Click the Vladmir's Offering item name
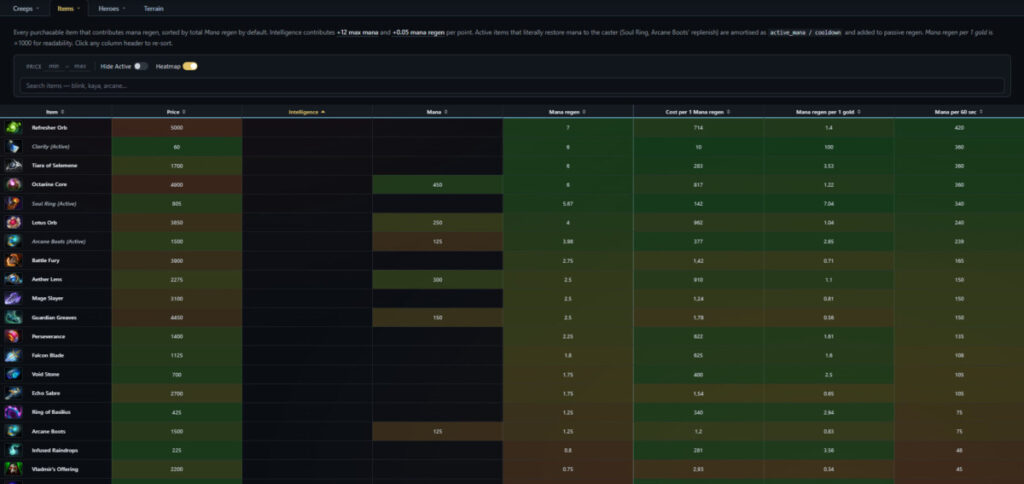The width and height of the screenshot is (1024, 484). pyautogui.click(x=53, y=469)
